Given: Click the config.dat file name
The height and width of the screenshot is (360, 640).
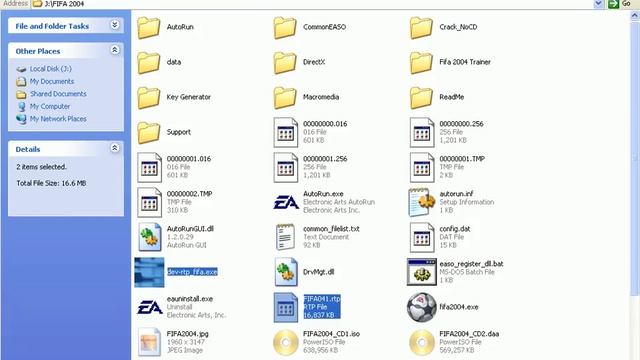Looking at the screenshot, I should pos(455,229).
